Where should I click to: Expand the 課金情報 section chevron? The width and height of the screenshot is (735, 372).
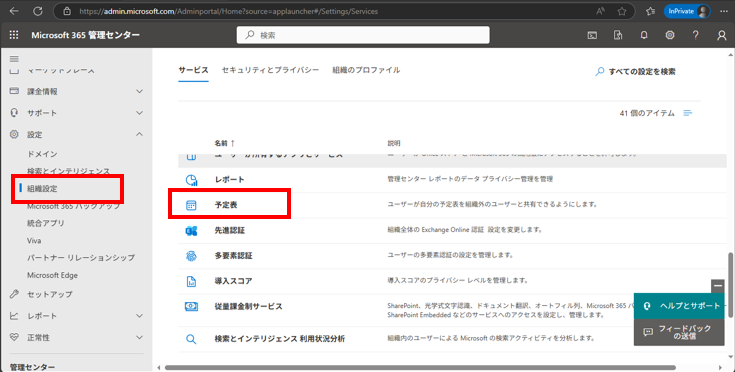pyautogui.click(x=139, y=91)
